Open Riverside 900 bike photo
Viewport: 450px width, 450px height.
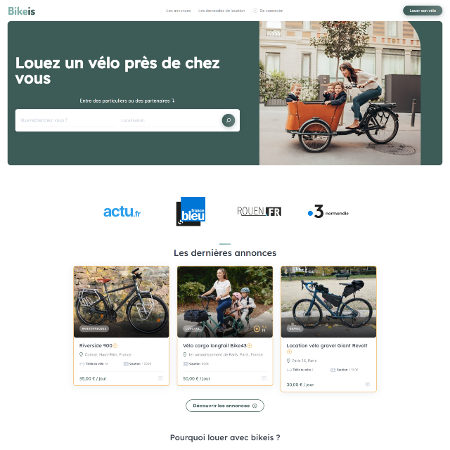coord(121,302)
